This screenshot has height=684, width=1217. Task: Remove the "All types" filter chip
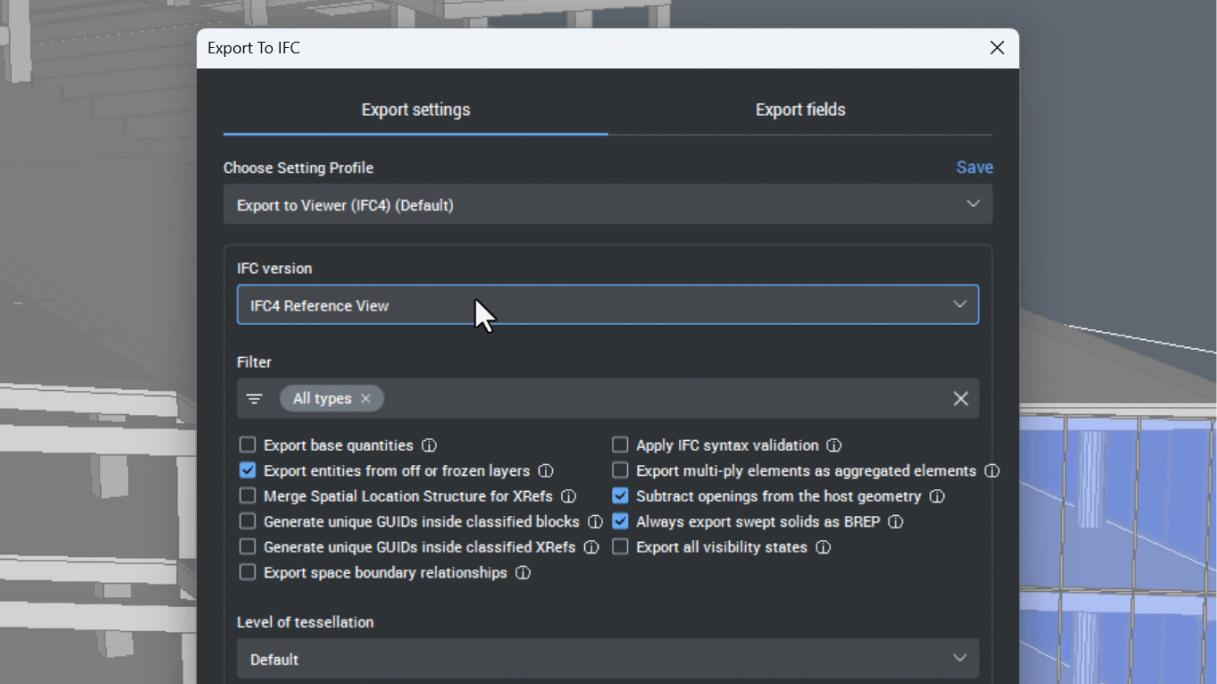[x=366, y=398]
